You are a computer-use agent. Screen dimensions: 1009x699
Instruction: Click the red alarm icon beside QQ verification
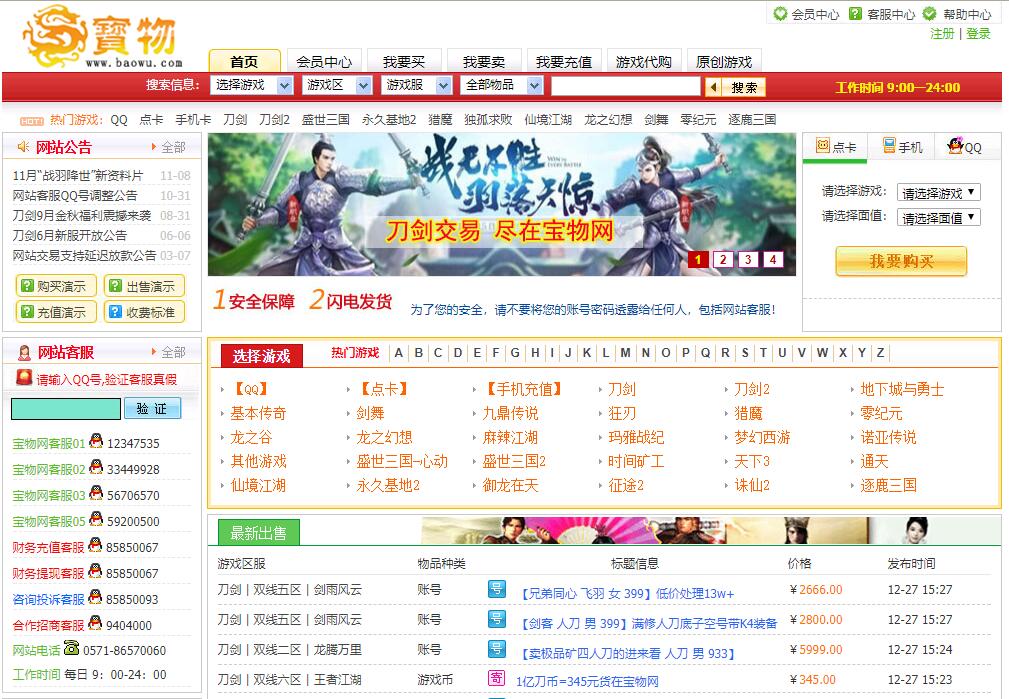24,378
